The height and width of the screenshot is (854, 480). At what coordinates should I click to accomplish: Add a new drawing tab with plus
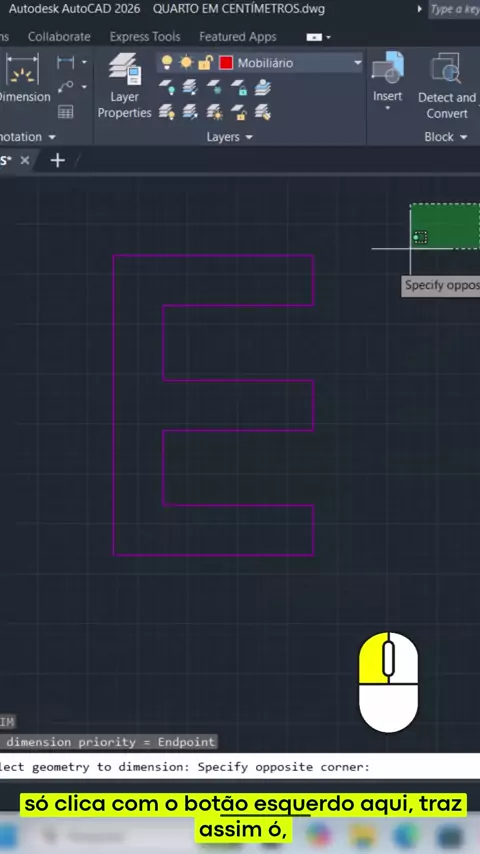coord(57,160)
